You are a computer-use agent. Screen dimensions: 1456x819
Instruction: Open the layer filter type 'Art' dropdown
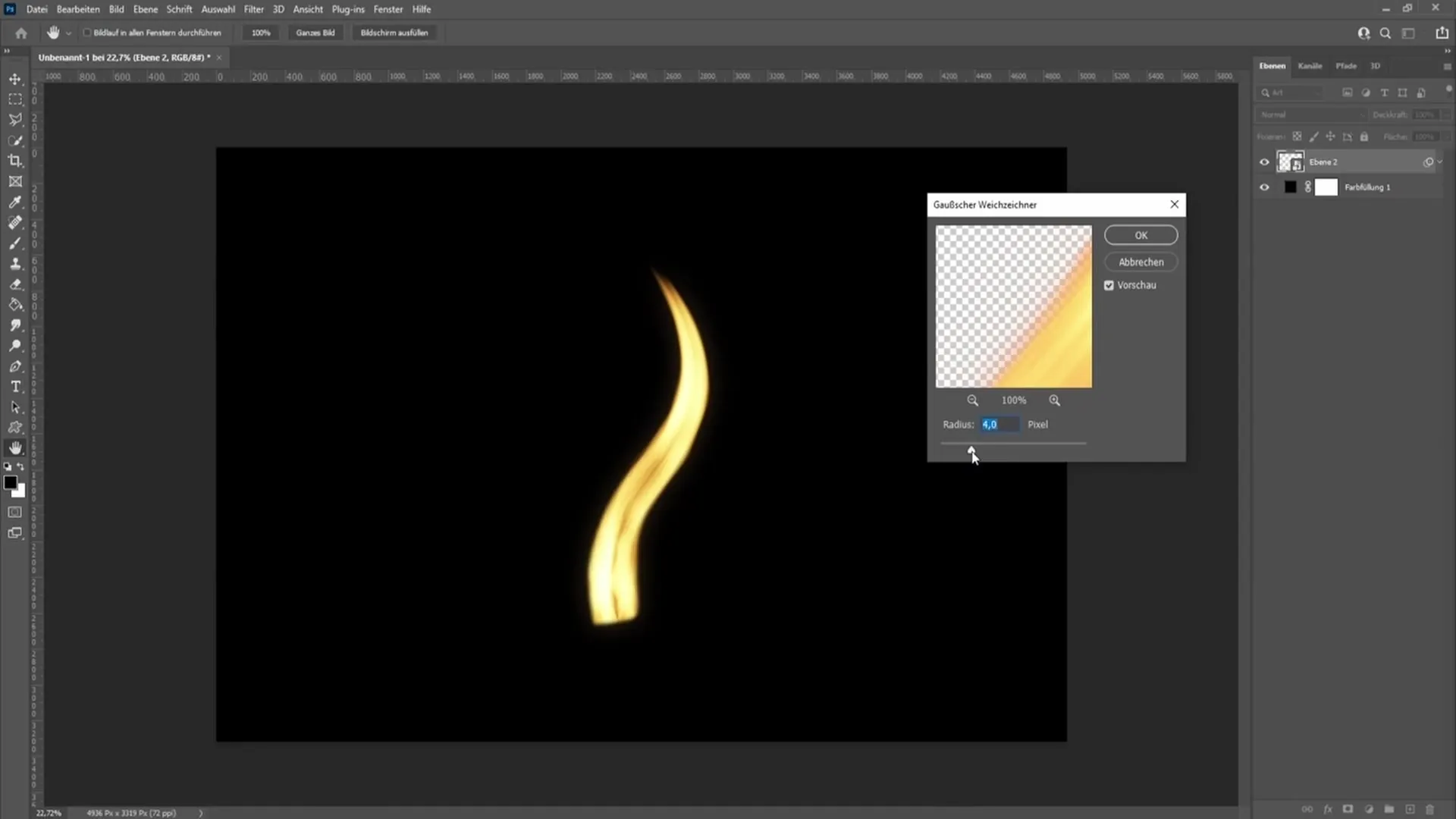pos(1289,93)
